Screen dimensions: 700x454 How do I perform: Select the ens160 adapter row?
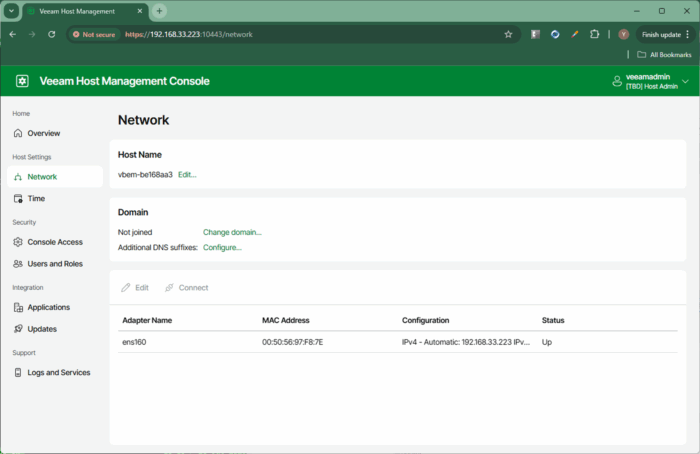(397, 342)
